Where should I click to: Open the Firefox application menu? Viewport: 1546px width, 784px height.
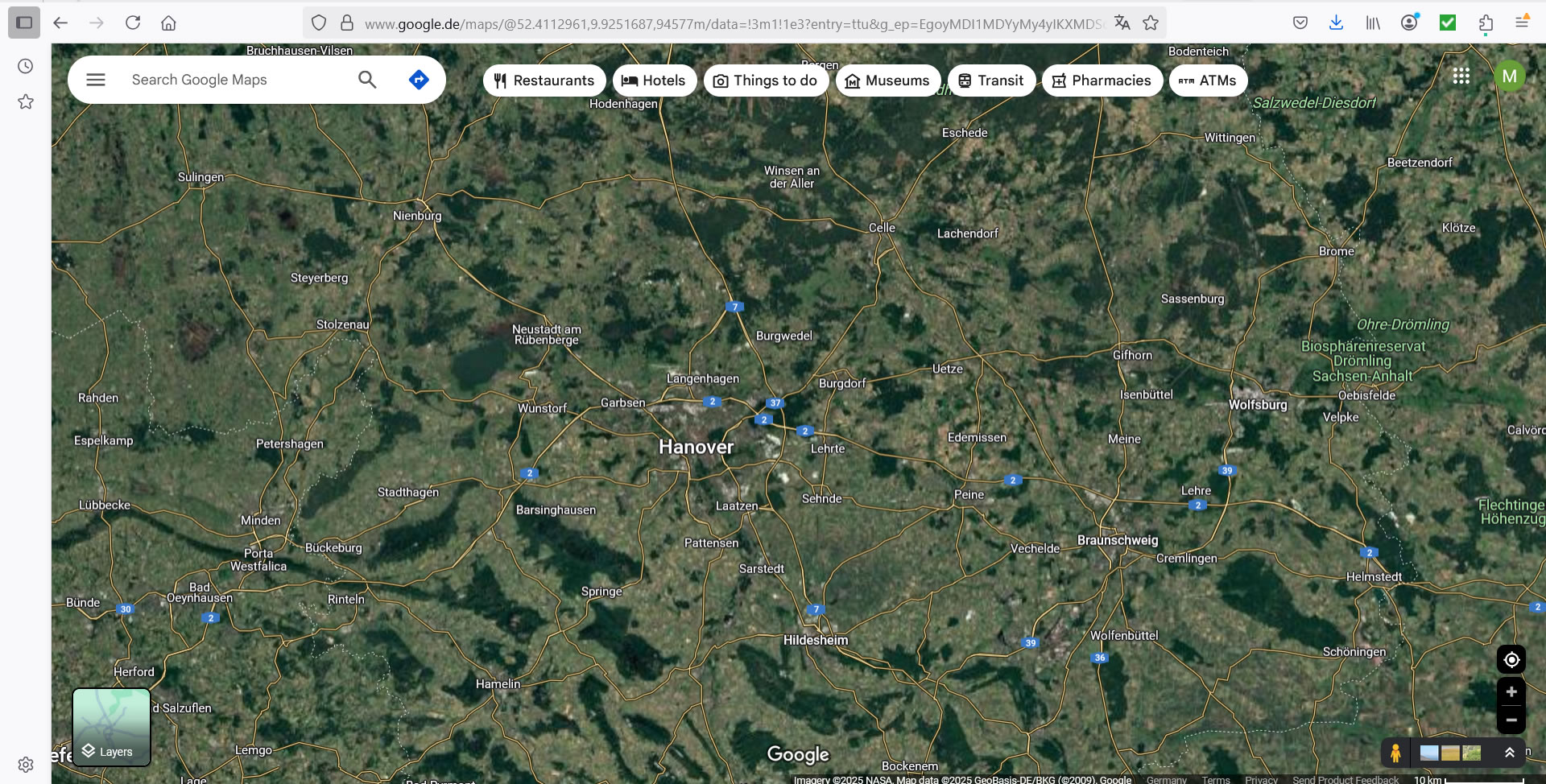pos(1522,23)
